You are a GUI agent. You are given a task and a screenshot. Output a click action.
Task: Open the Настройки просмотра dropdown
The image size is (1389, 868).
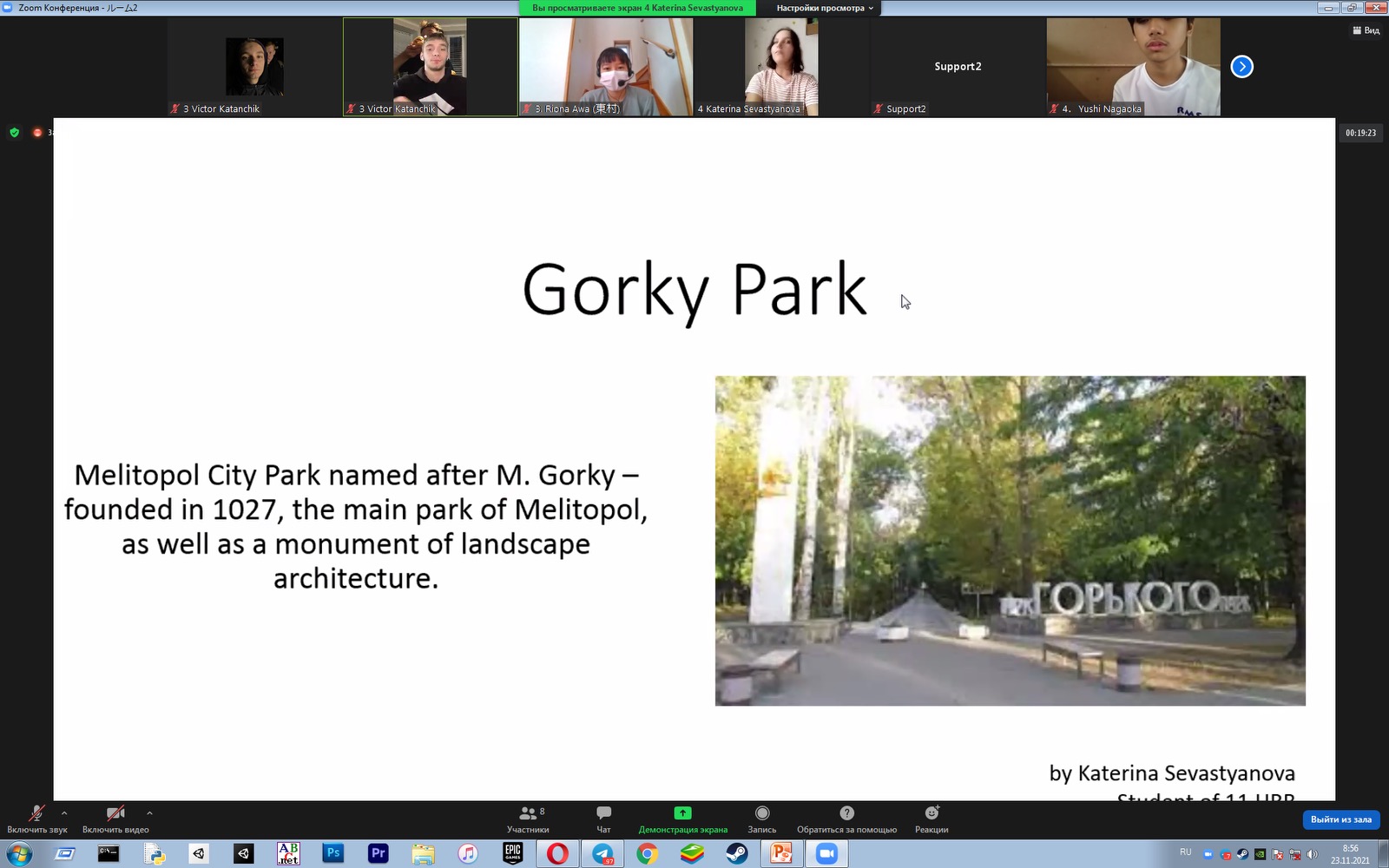coord(824,8)
